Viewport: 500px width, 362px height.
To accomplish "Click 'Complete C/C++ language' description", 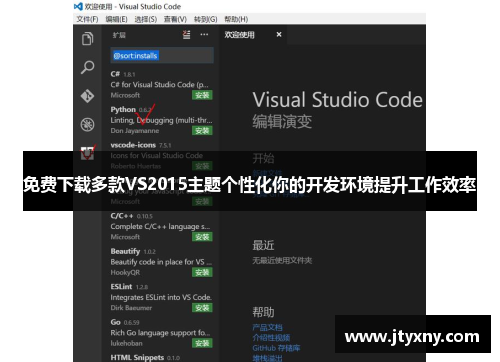I will pos(160,226).
